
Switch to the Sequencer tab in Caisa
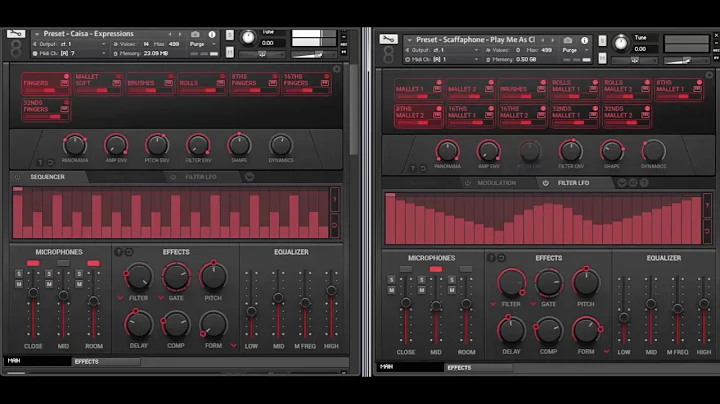tap(47, 177)
